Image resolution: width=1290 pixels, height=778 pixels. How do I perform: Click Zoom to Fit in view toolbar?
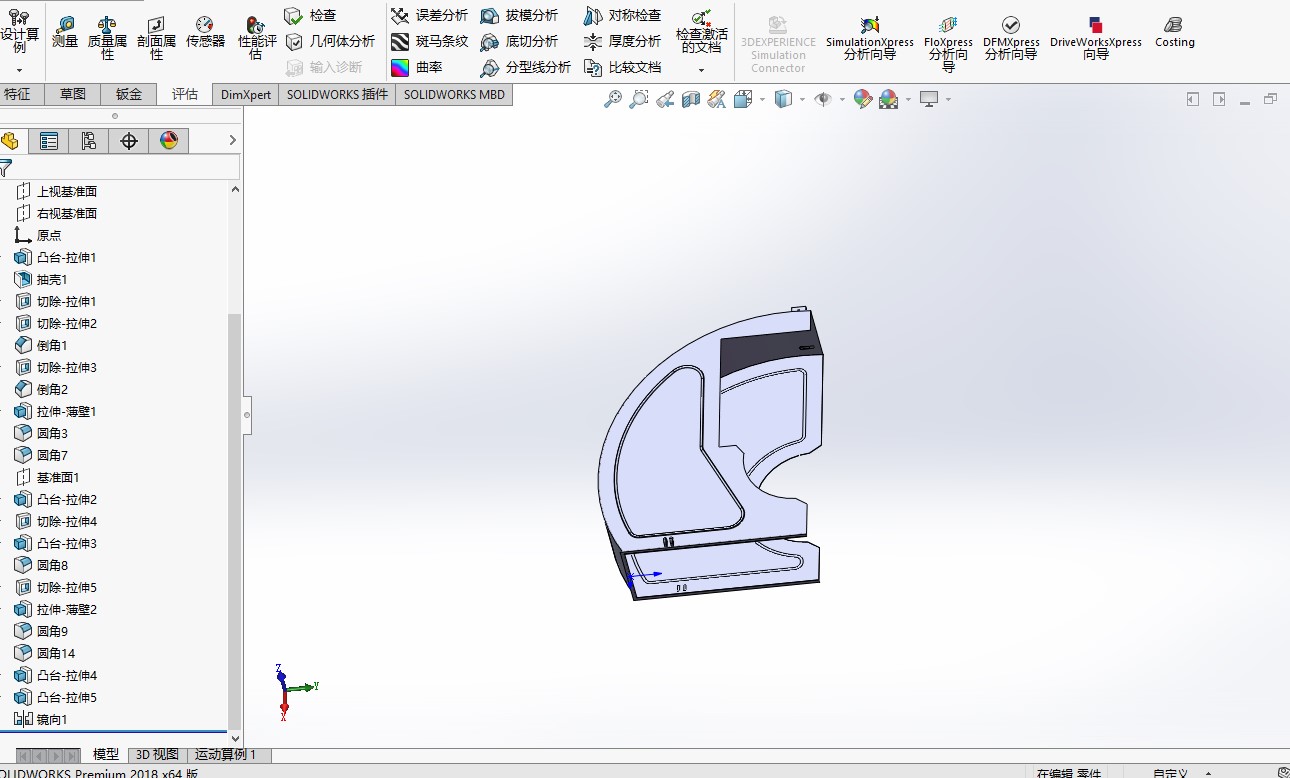[613, 99]
